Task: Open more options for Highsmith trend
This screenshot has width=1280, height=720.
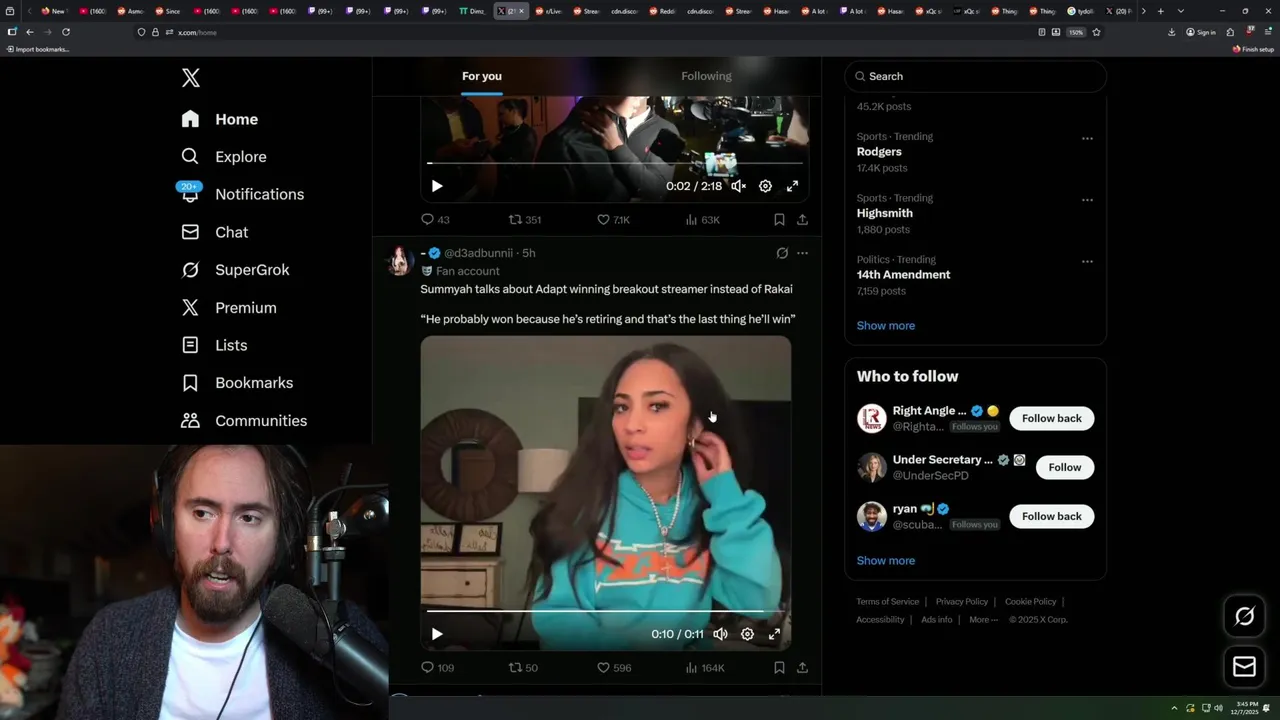Action: 1087,199
